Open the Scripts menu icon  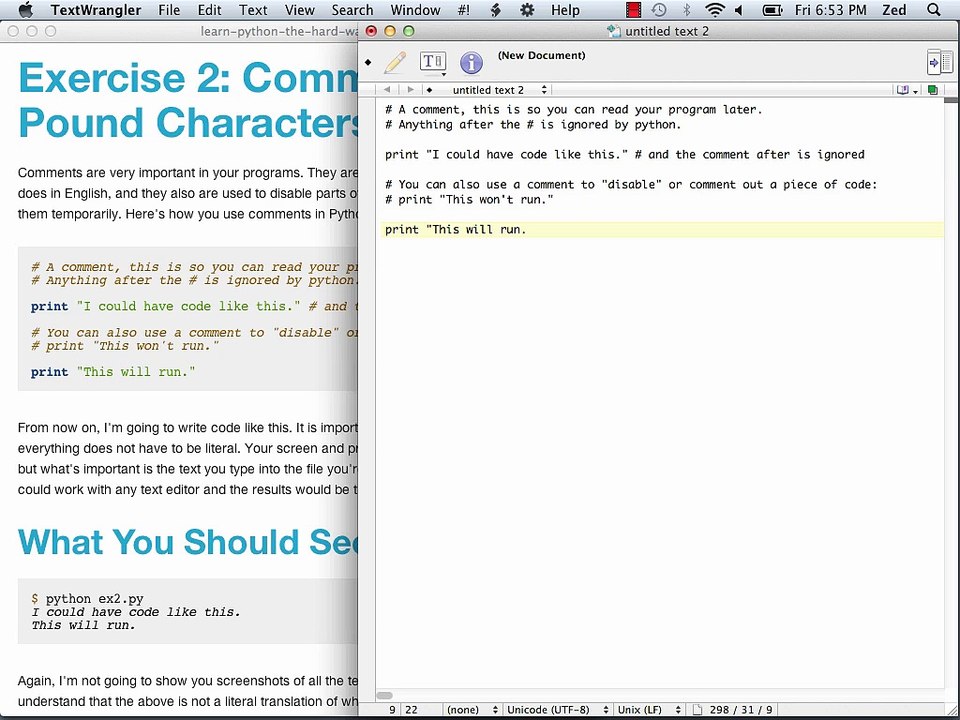496,10
